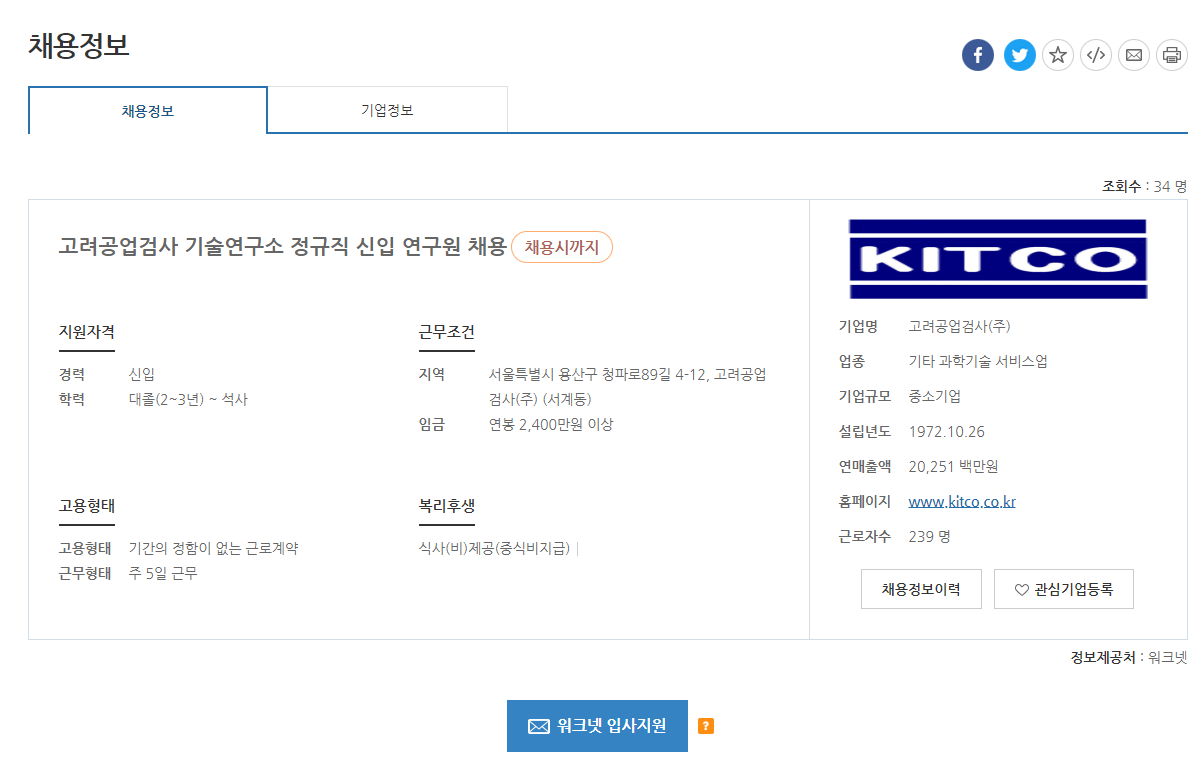Screen dimensions: 1204x769
Task: Click the 복리후생 section heading
Action: coord(447,506)
